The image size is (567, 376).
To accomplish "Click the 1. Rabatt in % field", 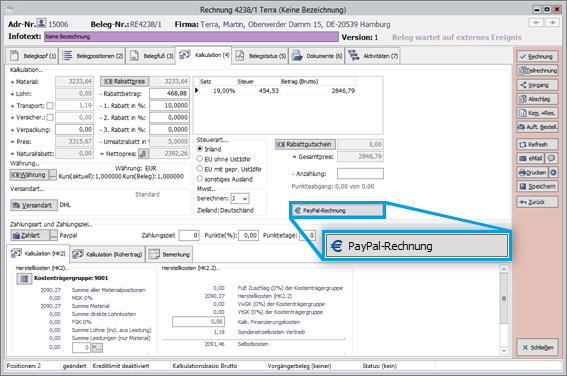I will click(x=170, y=106).
